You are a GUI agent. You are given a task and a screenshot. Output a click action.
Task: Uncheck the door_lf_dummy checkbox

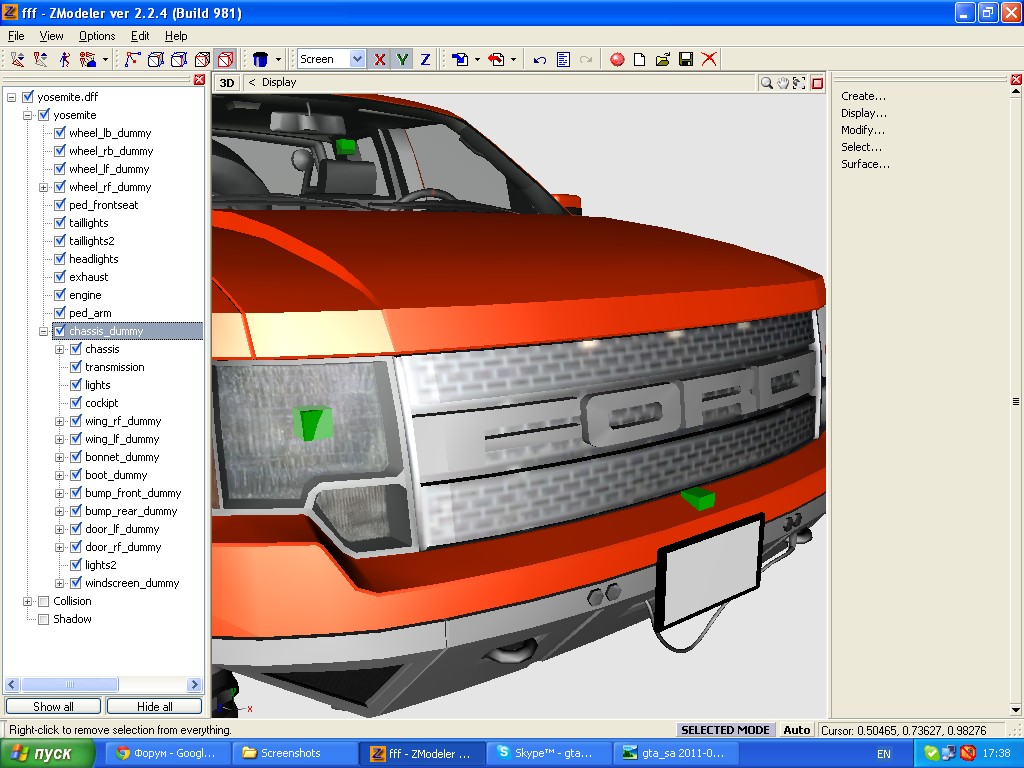click(76, 530)
